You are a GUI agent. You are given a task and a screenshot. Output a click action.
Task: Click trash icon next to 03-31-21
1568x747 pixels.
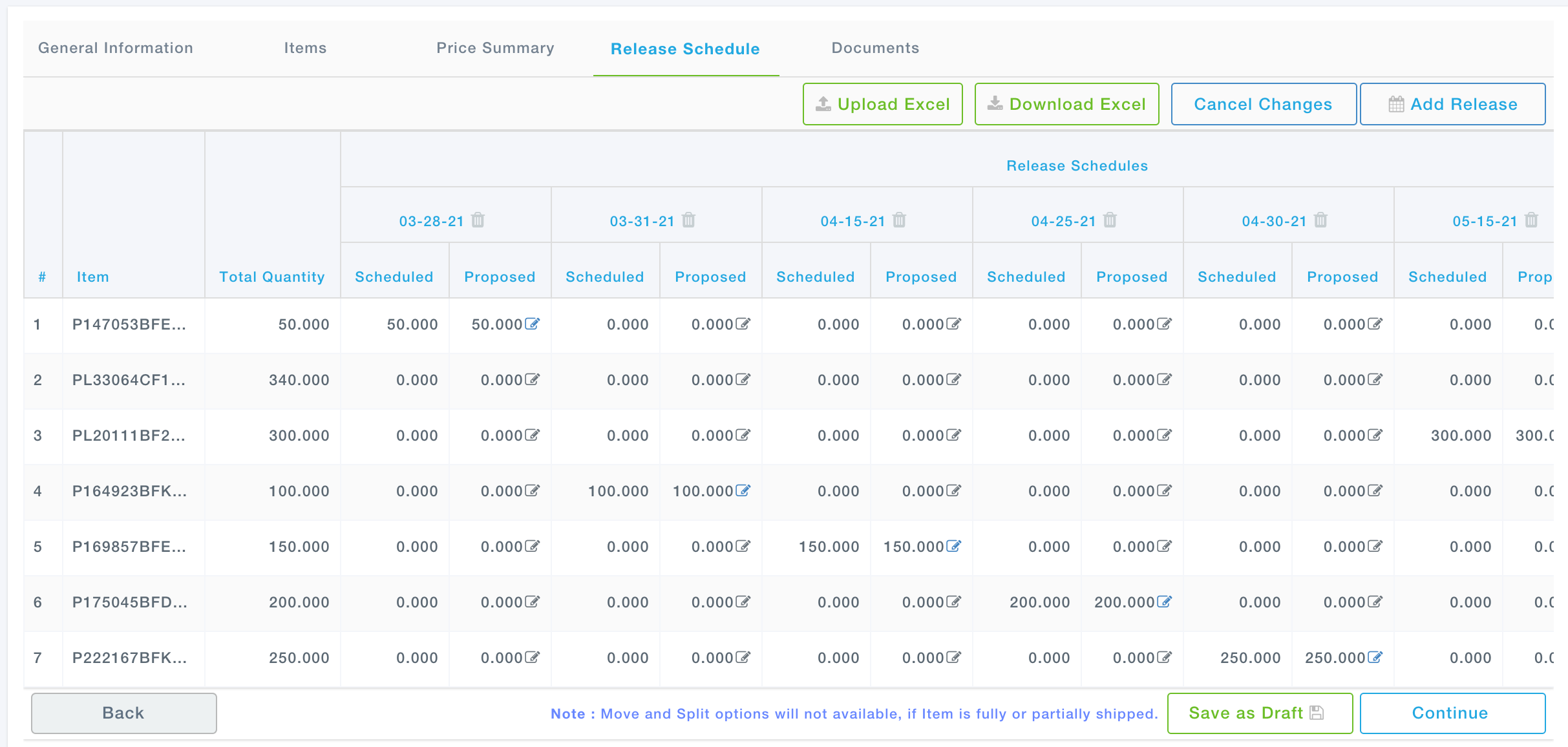coord(688,220)
